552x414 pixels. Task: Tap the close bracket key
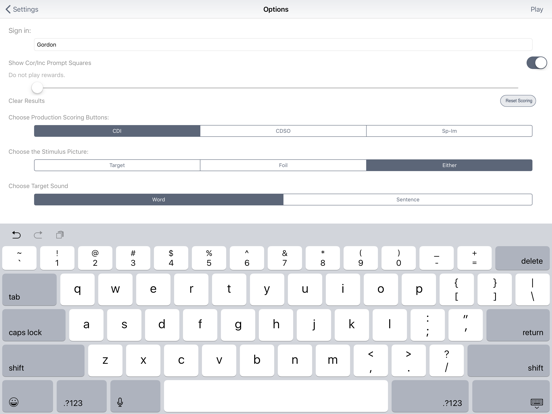(x=495, y=290)
